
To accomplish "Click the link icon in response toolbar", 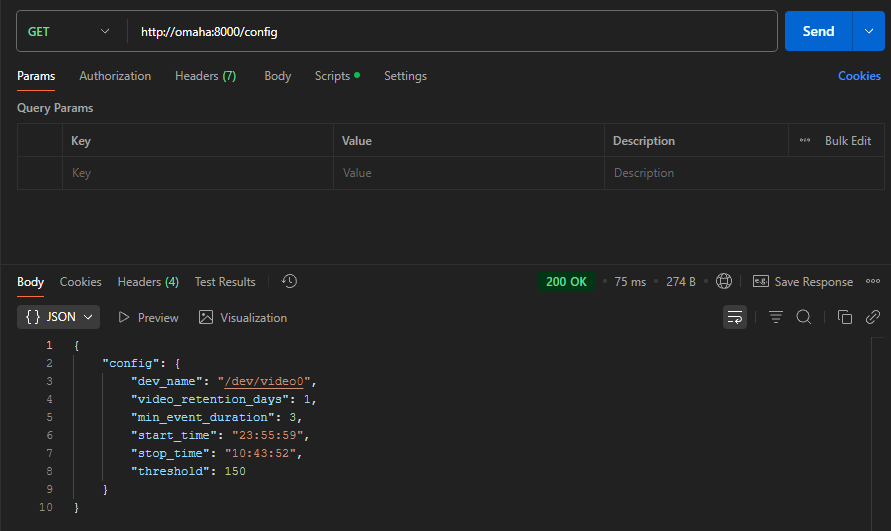I will pyautogui.click(x=872, y=317).
